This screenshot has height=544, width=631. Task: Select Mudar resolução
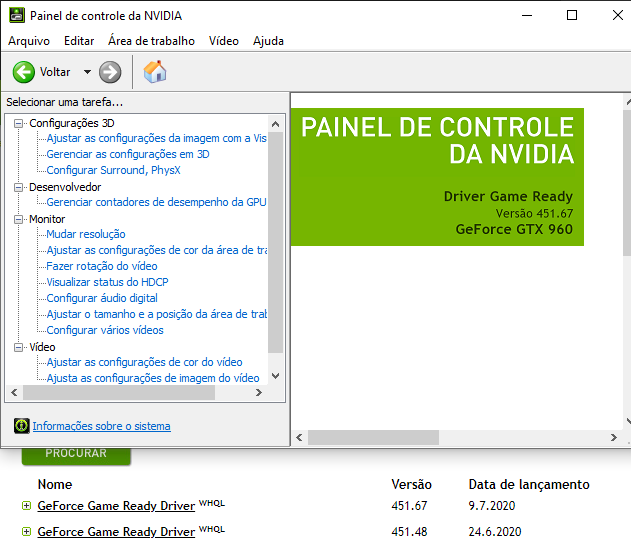point(86,234)
